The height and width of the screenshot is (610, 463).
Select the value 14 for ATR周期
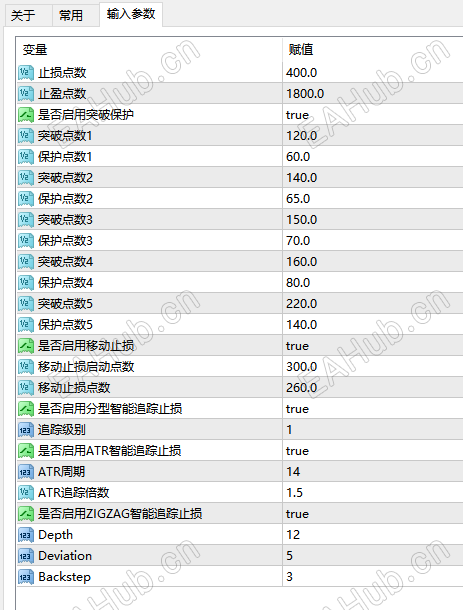coord(293,472)
